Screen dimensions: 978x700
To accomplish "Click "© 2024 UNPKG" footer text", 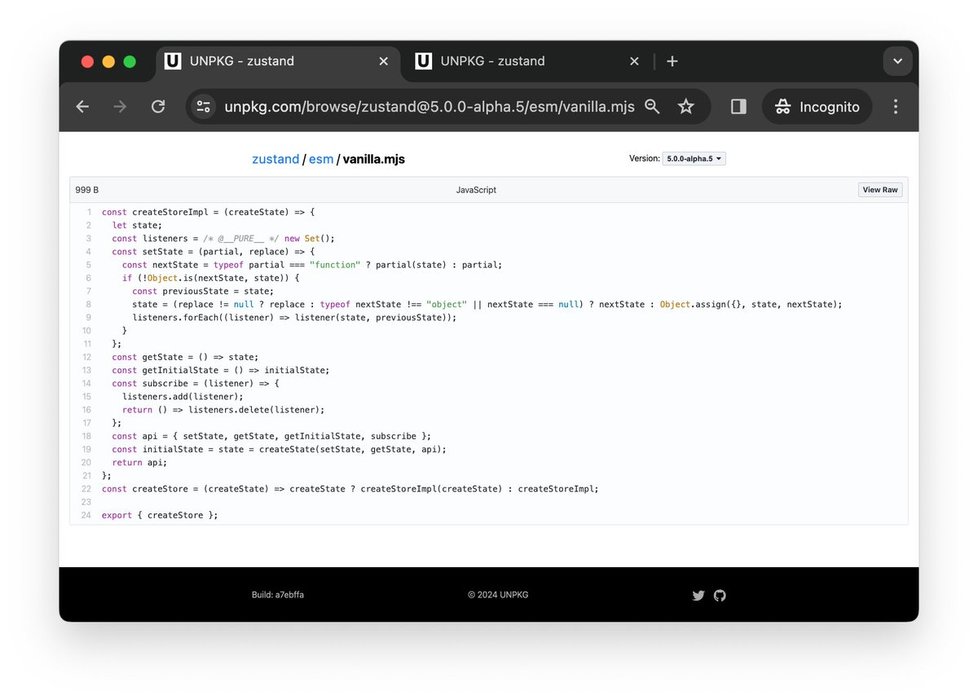I will (498, 595).
